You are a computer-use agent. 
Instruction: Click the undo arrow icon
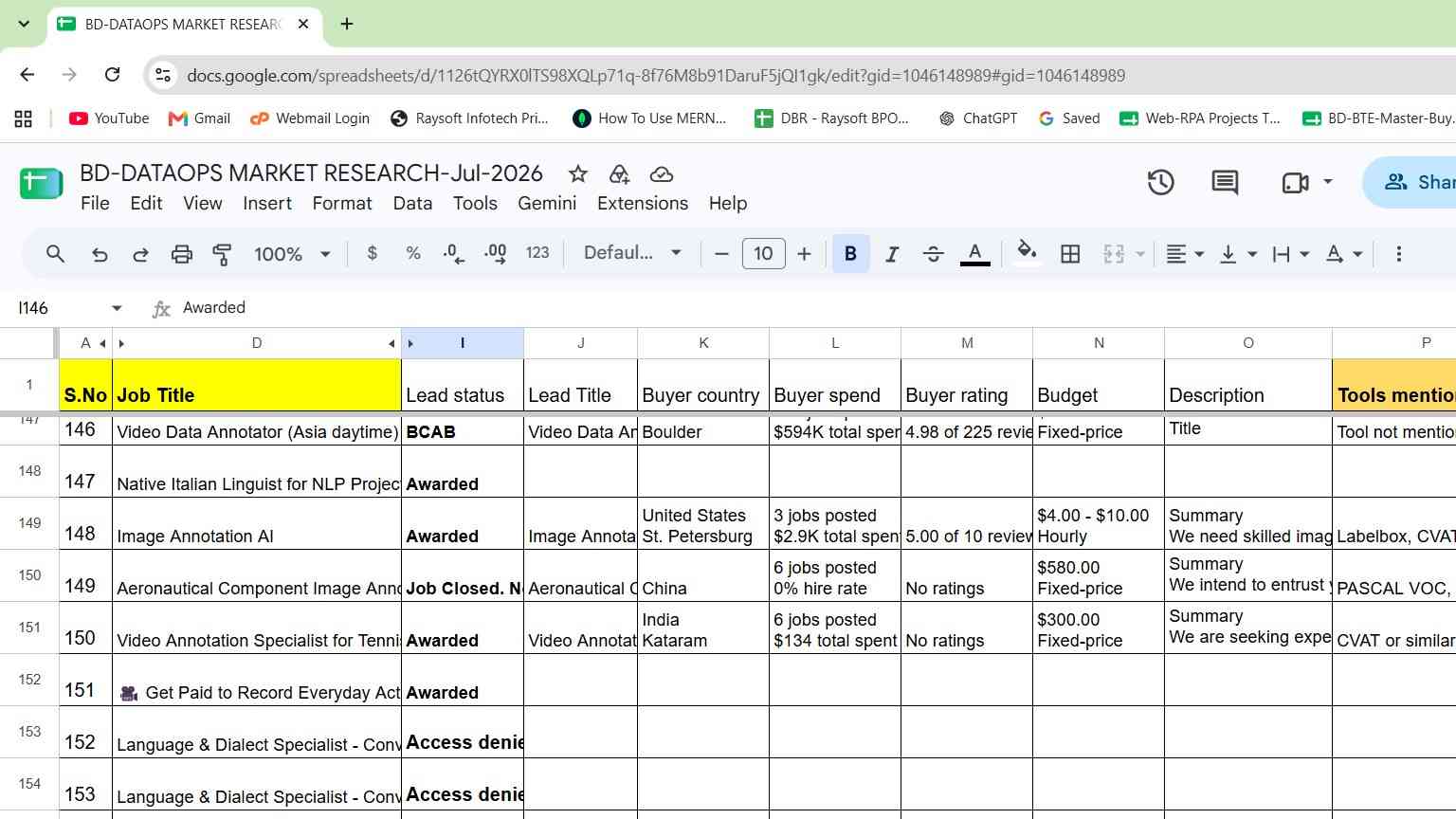[x=99, y=254]
